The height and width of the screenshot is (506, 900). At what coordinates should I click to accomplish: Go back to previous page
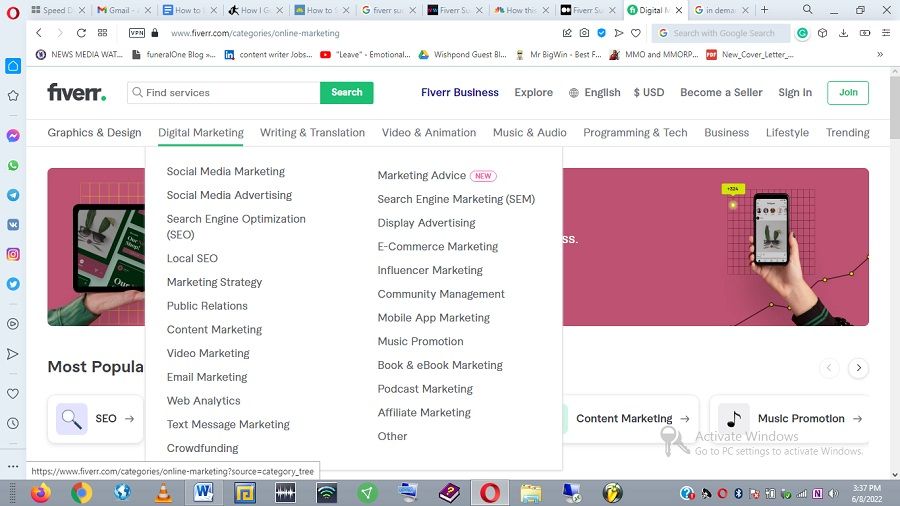click(x=39, y=33)
